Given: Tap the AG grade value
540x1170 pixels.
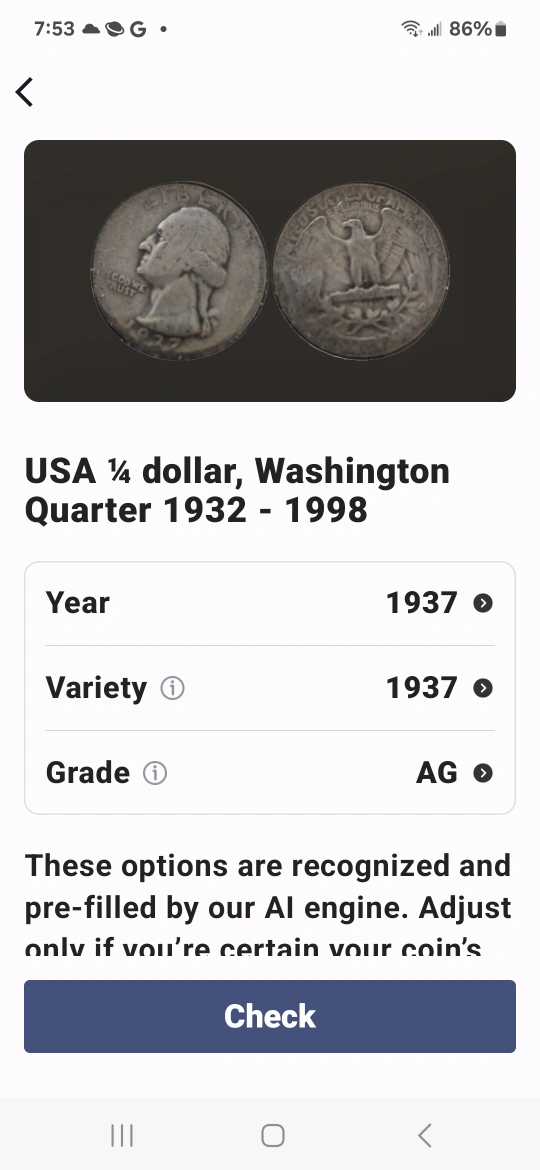Looking at the screenshot, I should [x=437, y=773].
